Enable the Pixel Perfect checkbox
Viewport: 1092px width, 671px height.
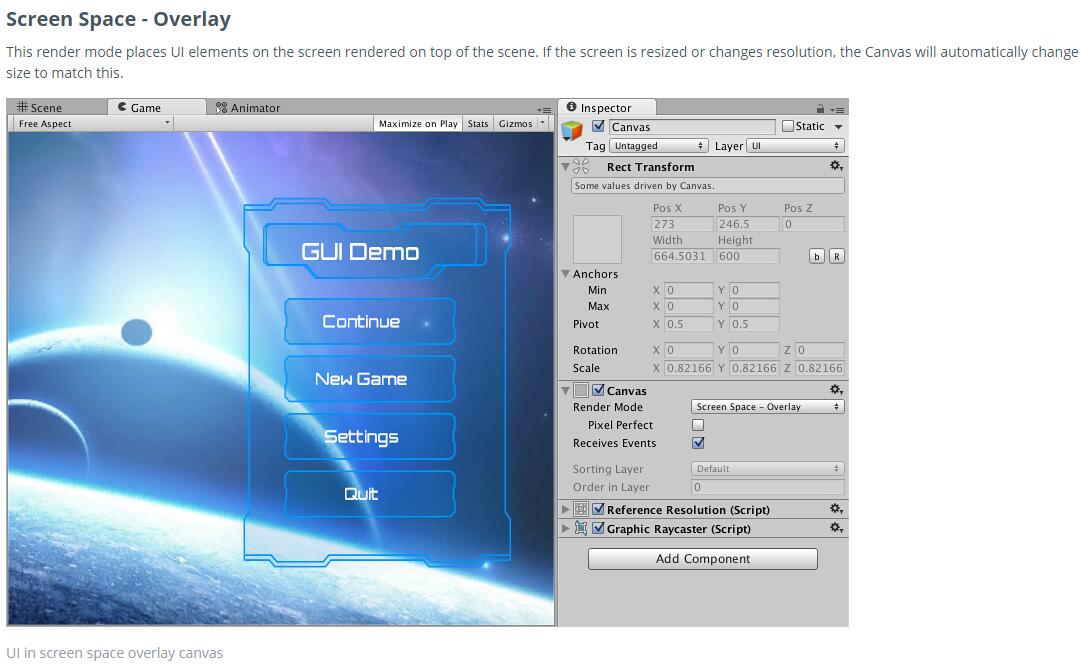click(x=698, y=425)
